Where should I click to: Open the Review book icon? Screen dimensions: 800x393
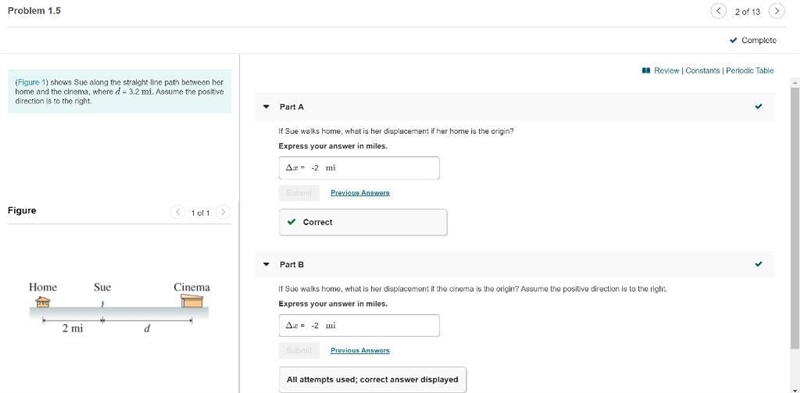point(646,70)
